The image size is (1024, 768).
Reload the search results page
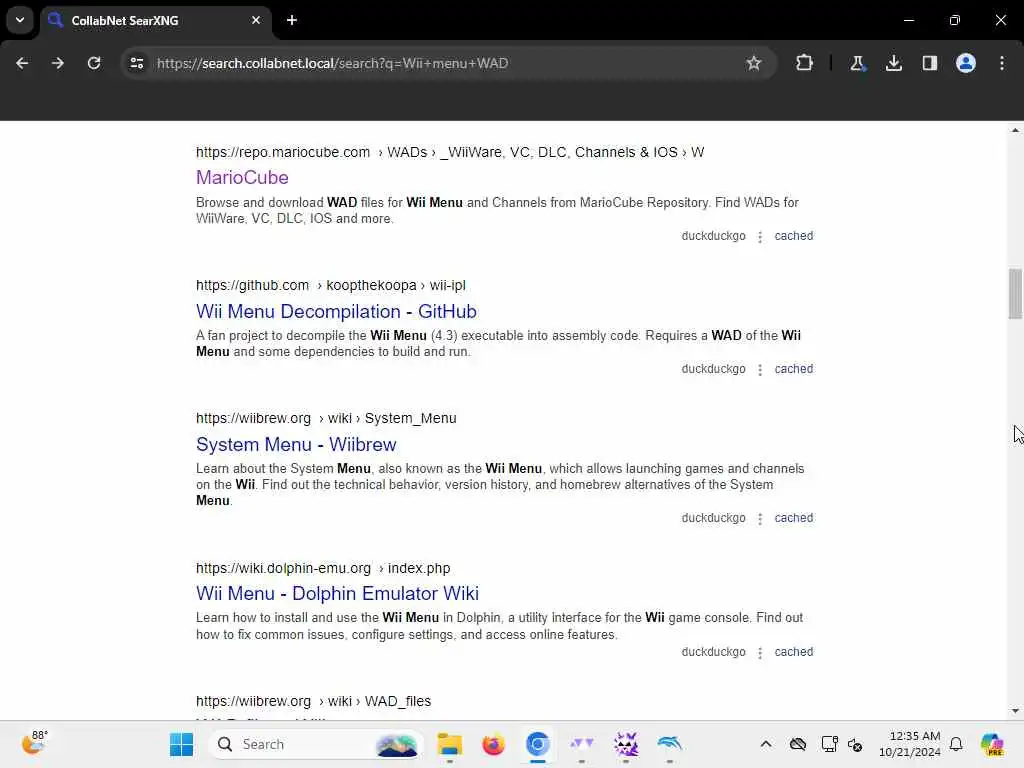click(94, 63)
